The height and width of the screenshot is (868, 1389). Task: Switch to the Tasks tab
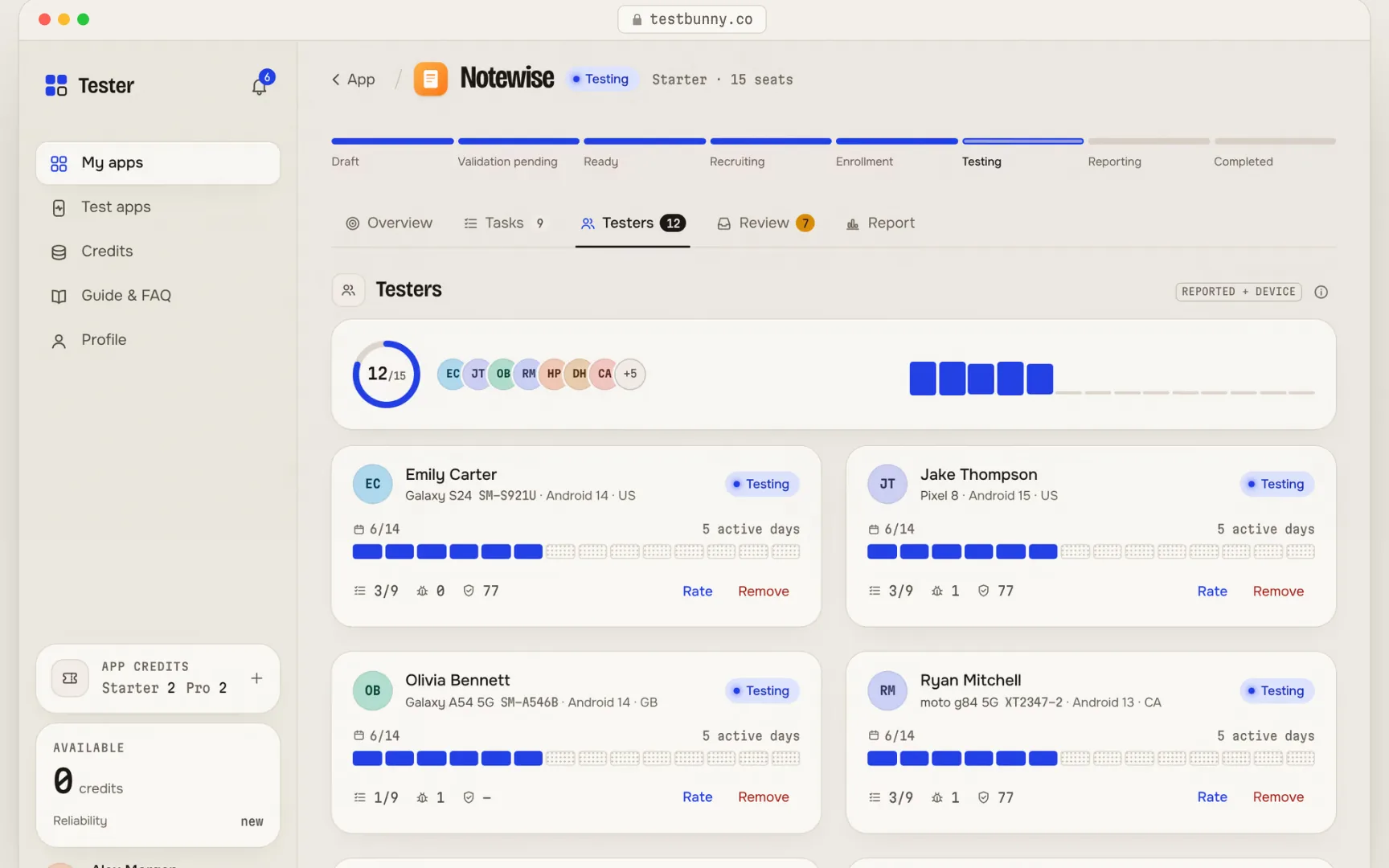(505, 223)
